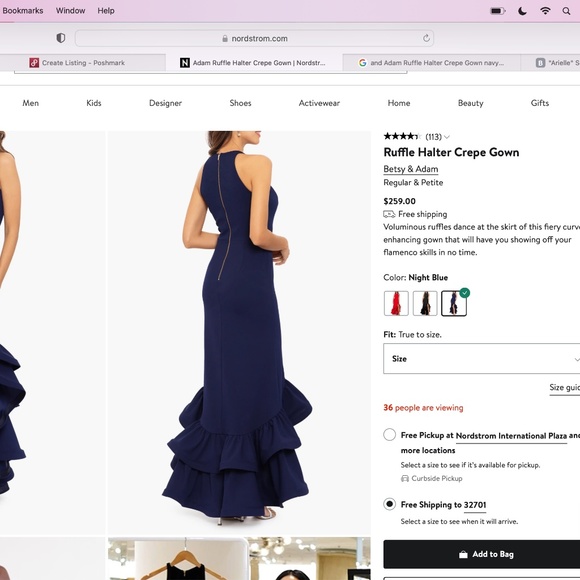Go to the Home category
Screen dimensions: 580x580
(399, 103)
